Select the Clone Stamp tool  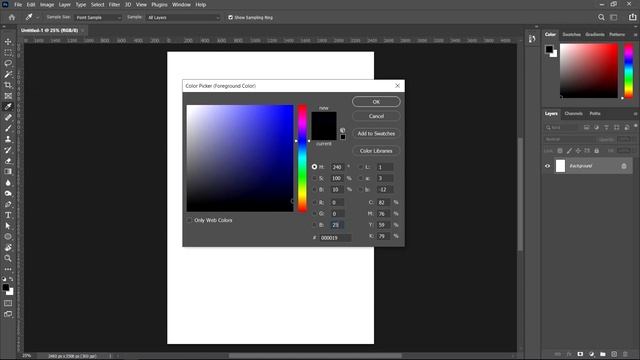8,139
